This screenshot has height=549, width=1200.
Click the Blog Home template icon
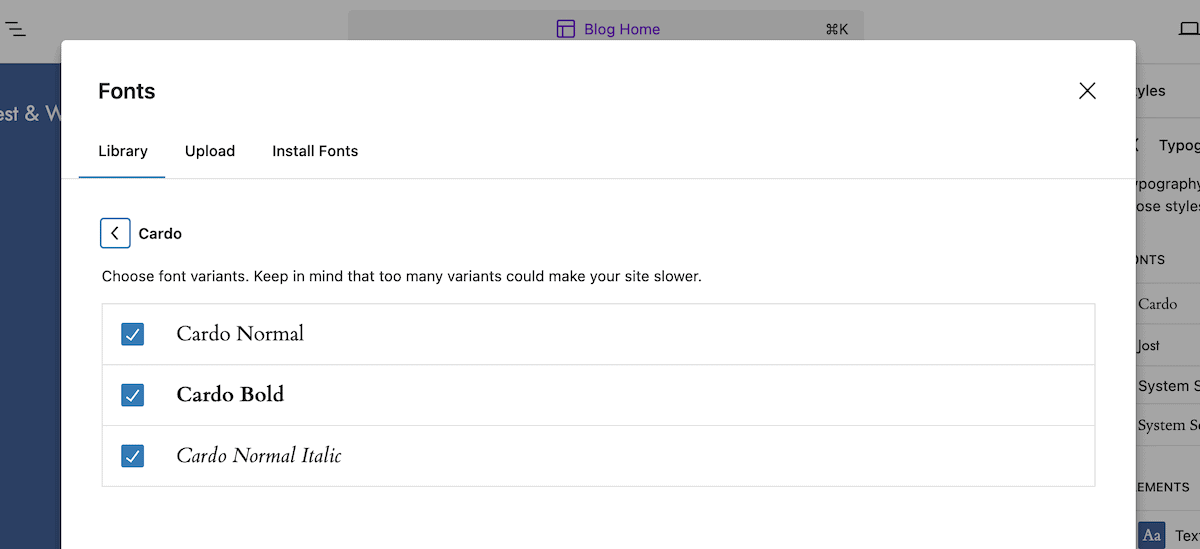(x=566, y=29)
